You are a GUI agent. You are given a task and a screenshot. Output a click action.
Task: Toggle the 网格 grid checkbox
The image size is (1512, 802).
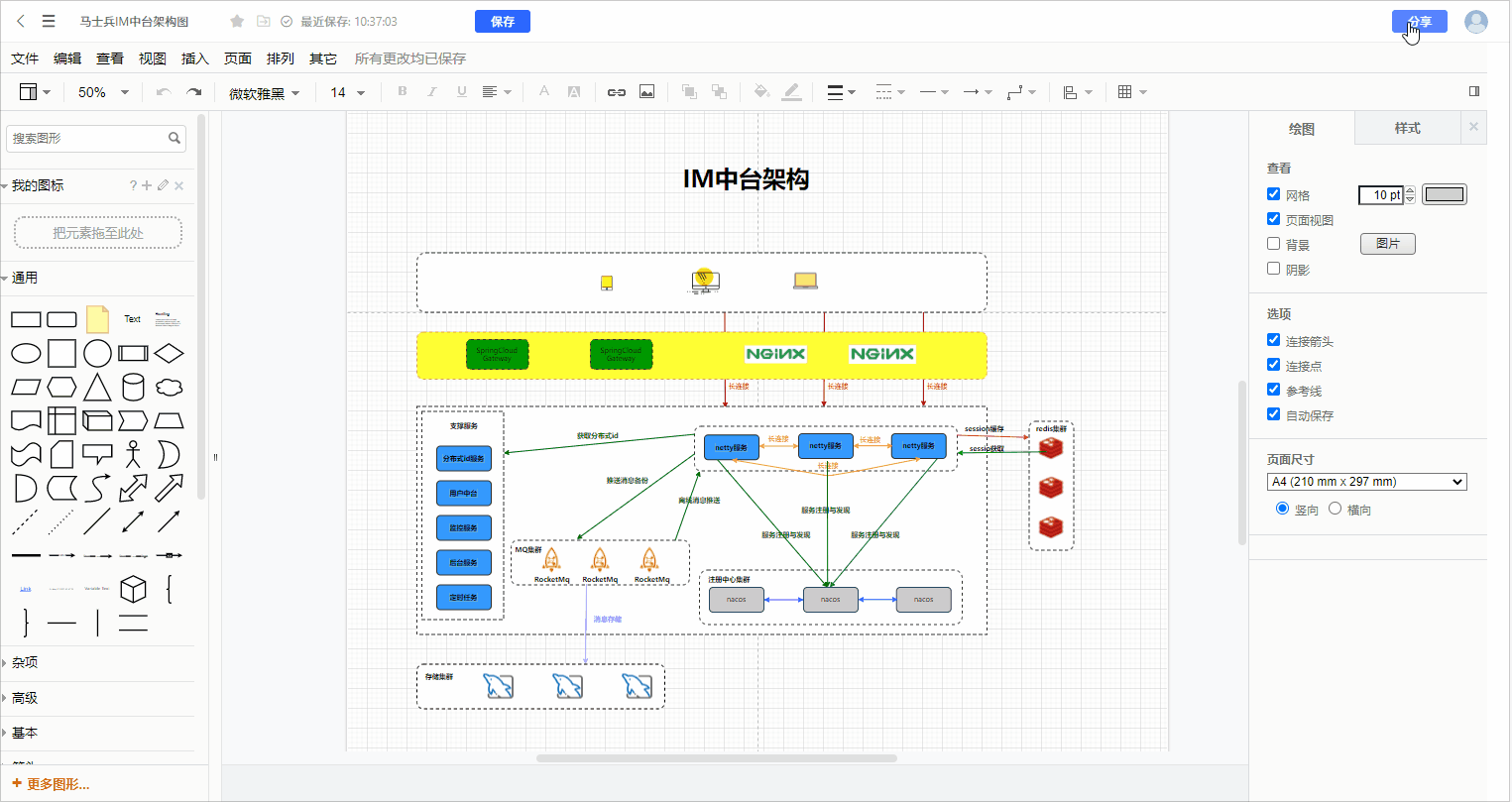(x=1274, y=194)
